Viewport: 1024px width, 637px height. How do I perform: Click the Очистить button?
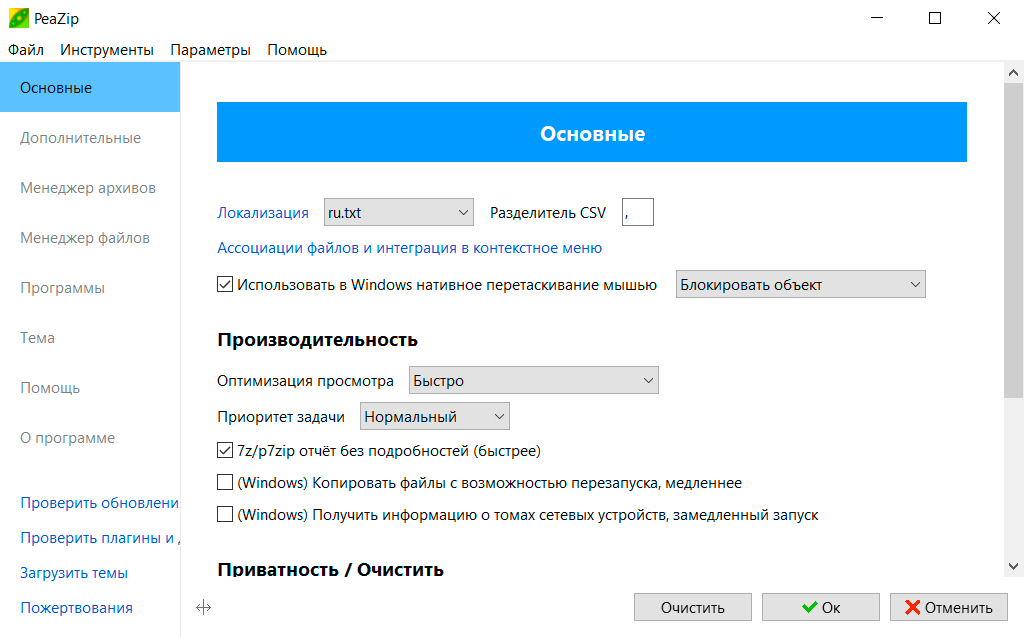pyautogui.click(x=693, y=607)
